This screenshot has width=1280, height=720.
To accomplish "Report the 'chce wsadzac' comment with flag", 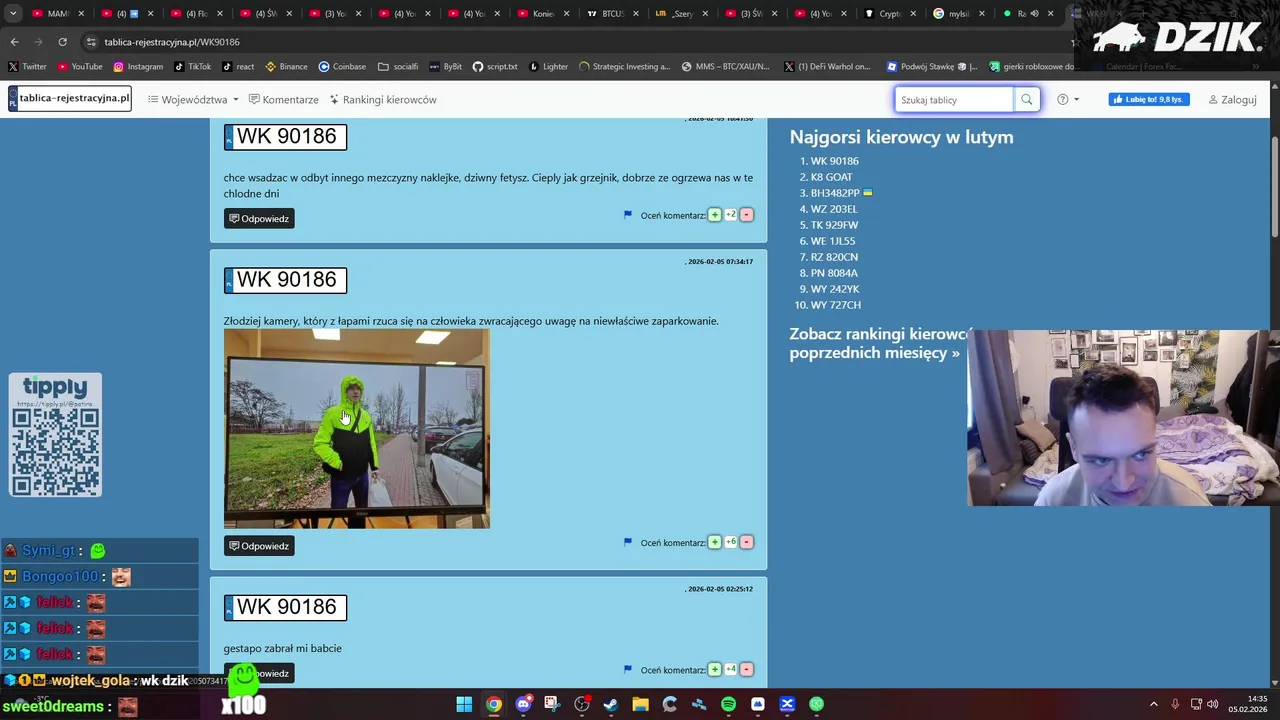I will (628, 214).
